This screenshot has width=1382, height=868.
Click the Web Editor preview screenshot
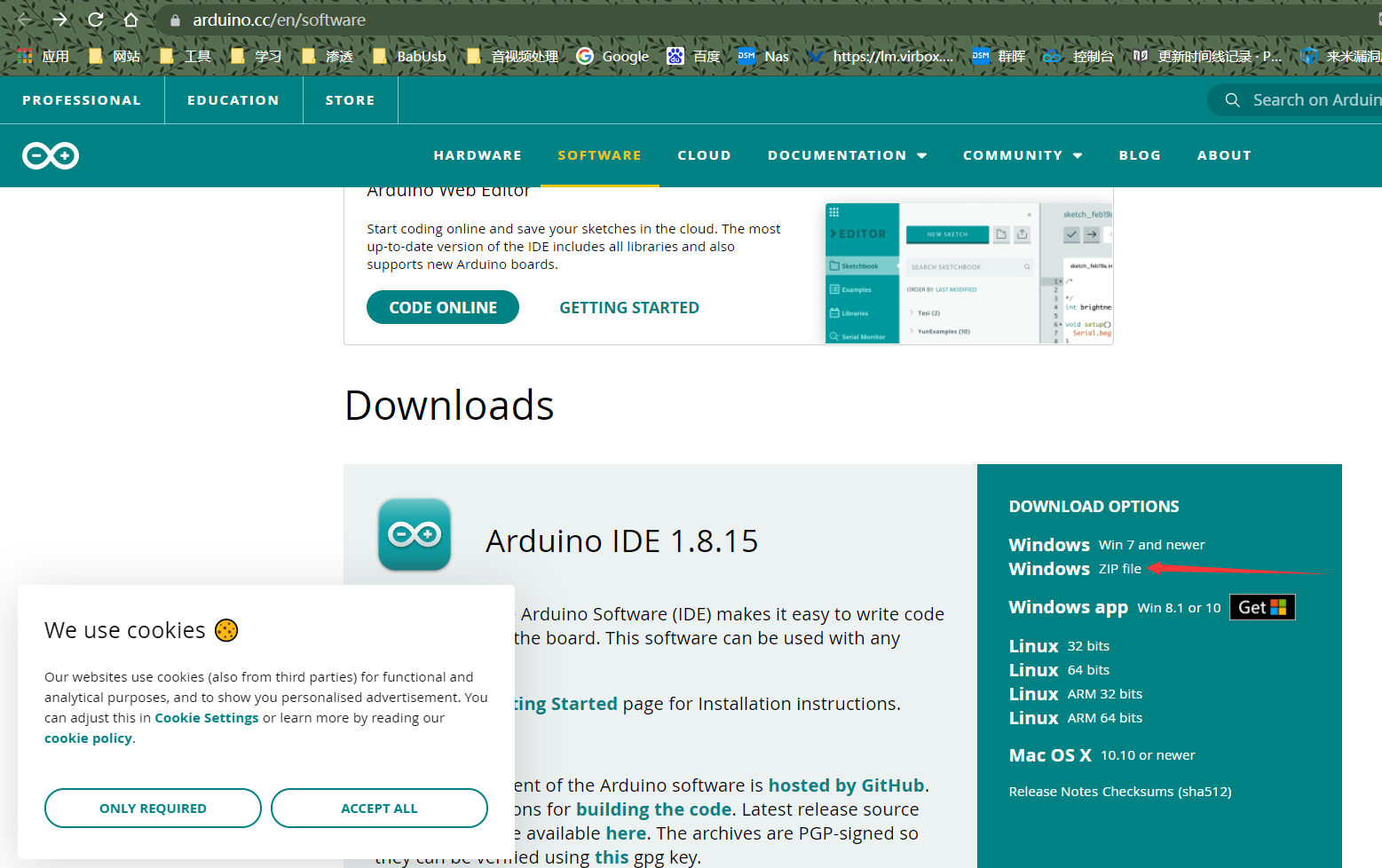[x=968, y=272]
